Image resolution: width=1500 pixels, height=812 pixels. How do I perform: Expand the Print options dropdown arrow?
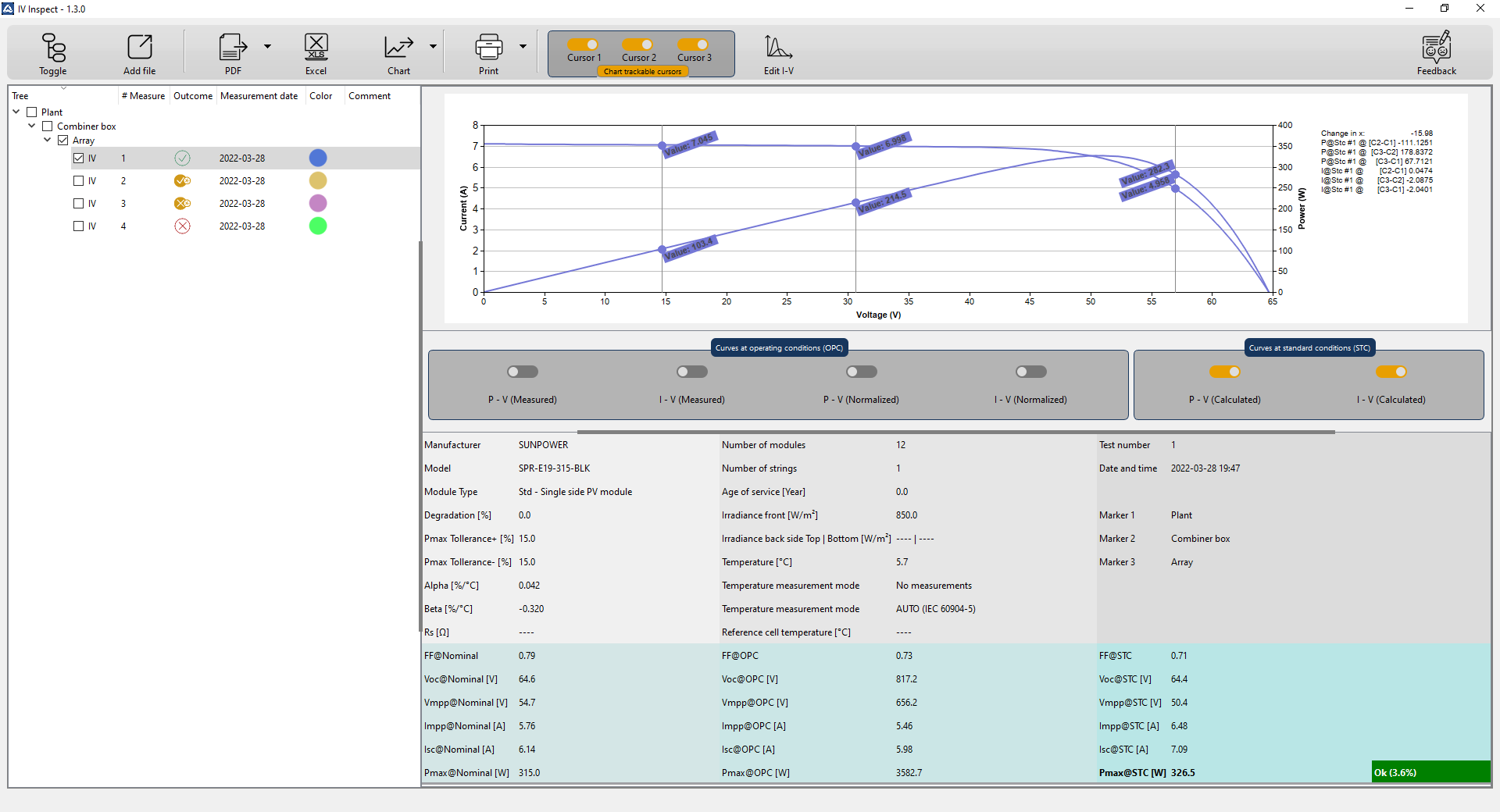pos(523,47)
